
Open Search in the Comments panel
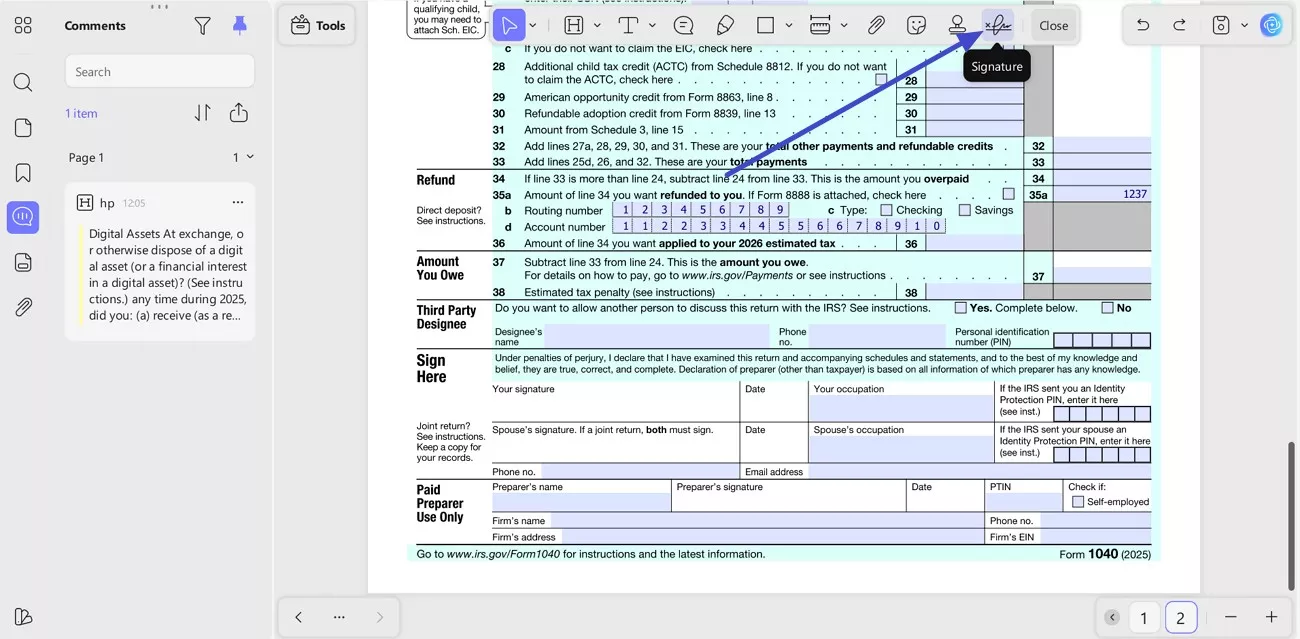(159, 71)
